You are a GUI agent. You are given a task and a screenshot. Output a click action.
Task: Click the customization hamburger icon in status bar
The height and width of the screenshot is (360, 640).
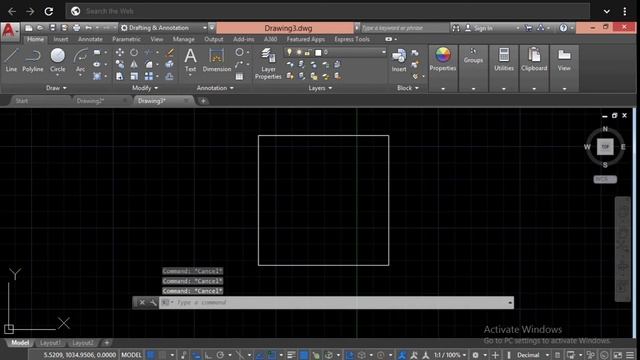click(x=630, y=355)
